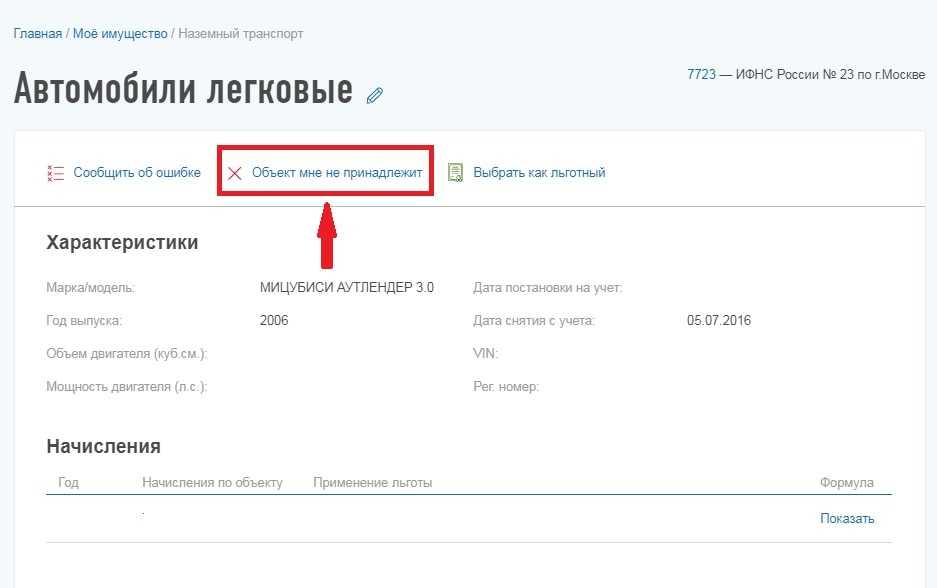Choose the 'Выбрать как льготный' link
937x588 pixels.
coord(539,173)
